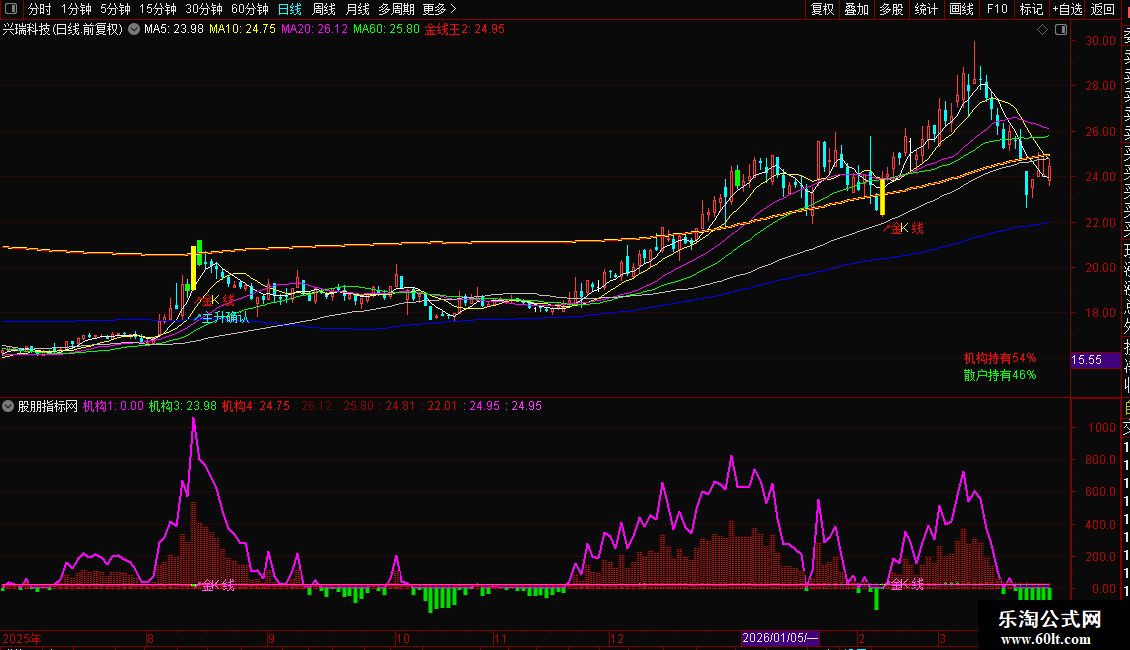This screenshot has width=1130, height=650.
Task: Open the www.60lt.com website link
Action: [x=1051, y=639]
